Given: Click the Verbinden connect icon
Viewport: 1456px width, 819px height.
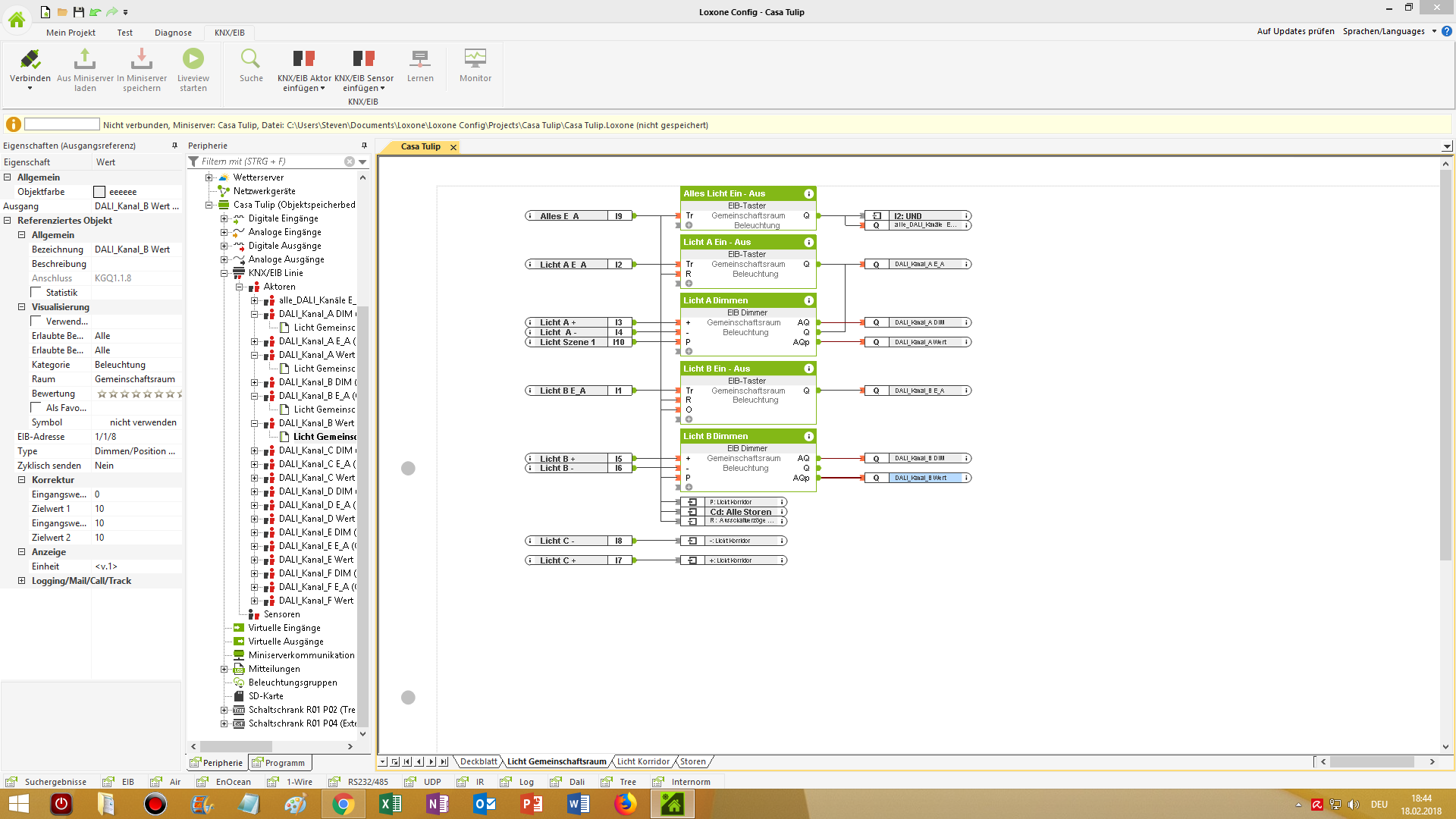Looking at the screenshot, I should (x=30, y=59).
